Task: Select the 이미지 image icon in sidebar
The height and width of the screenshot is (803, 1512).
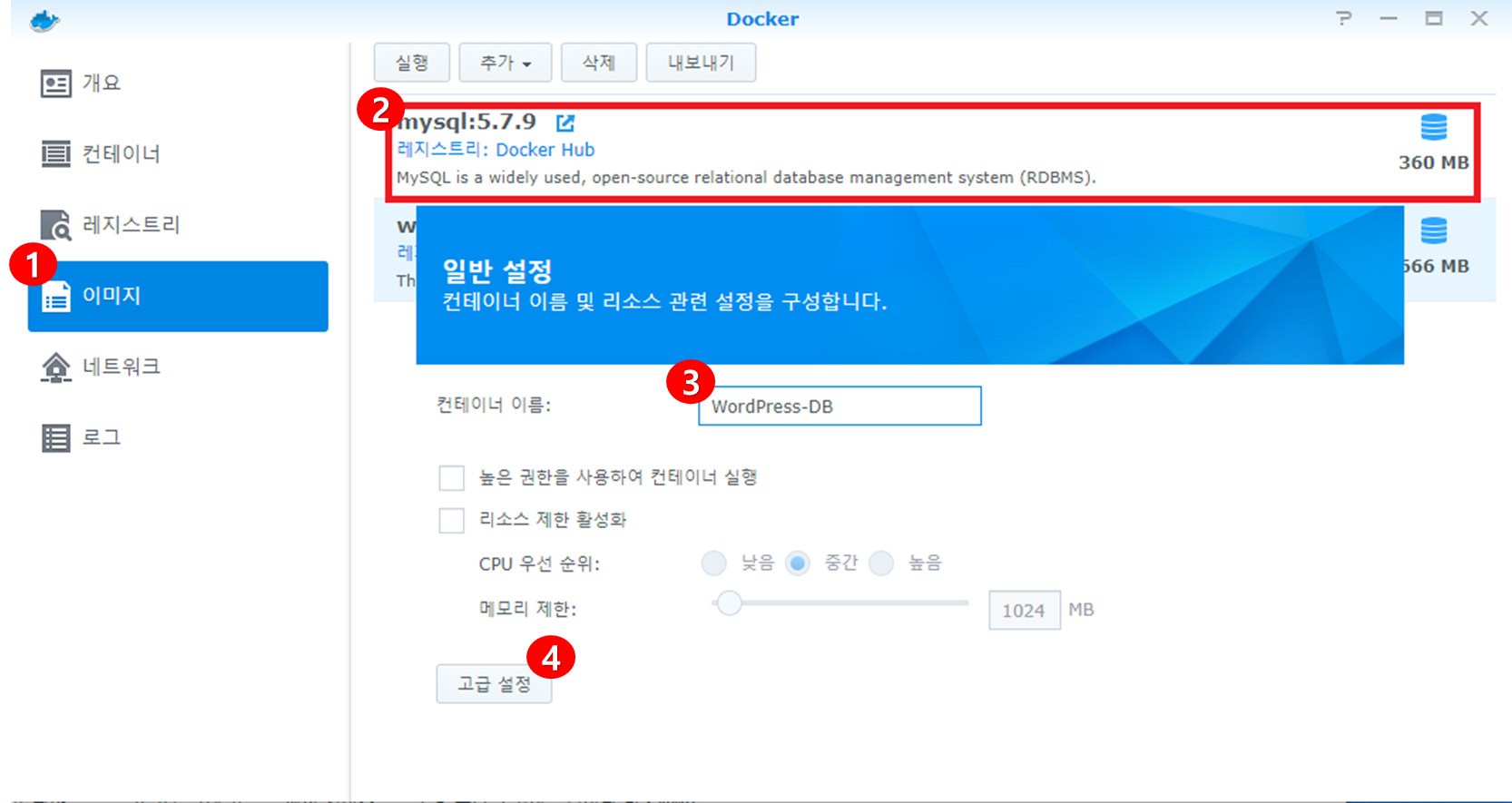Action: pos(55,297)
